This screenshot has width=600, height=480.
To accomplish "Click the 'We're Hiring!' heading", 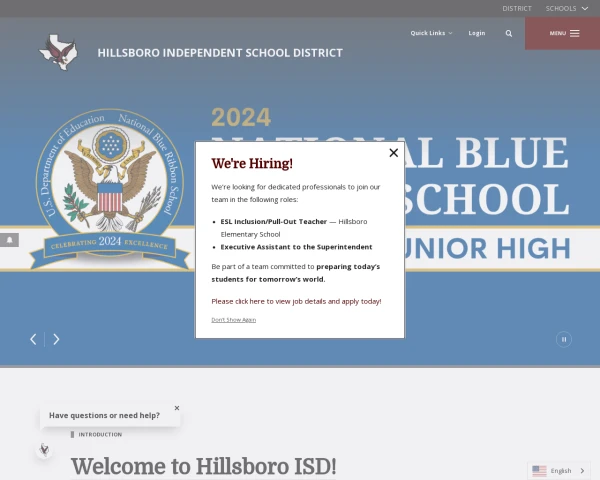I will 252,163.
